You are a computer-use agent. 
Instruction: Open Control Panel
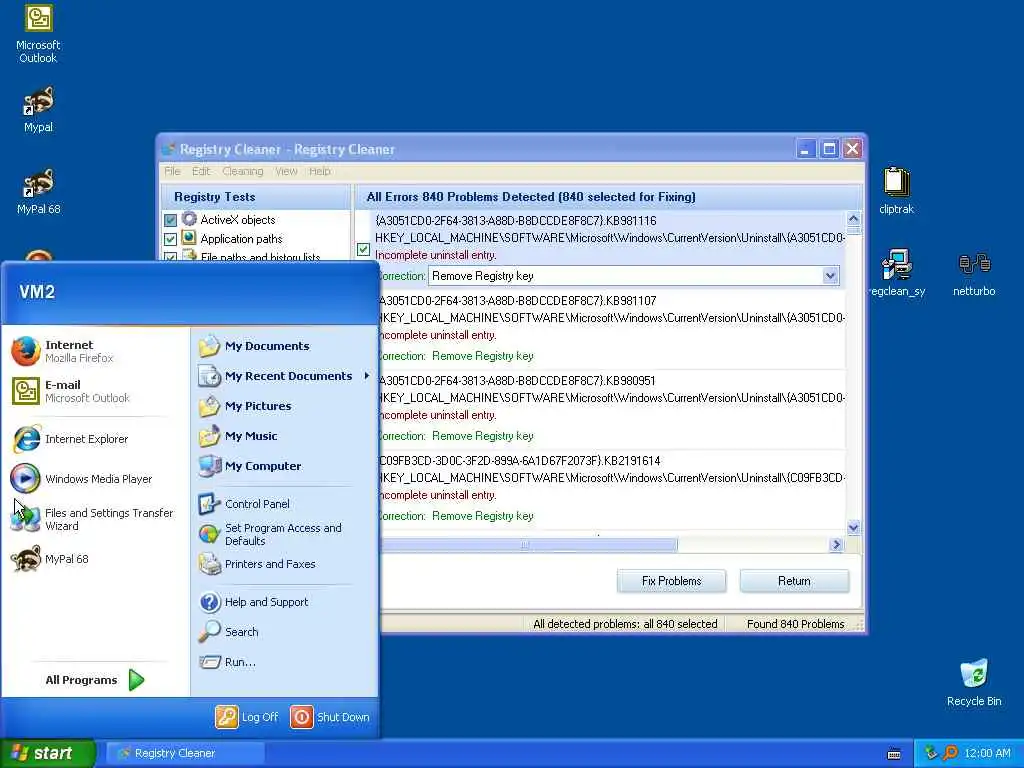click(x=284, y=504)
